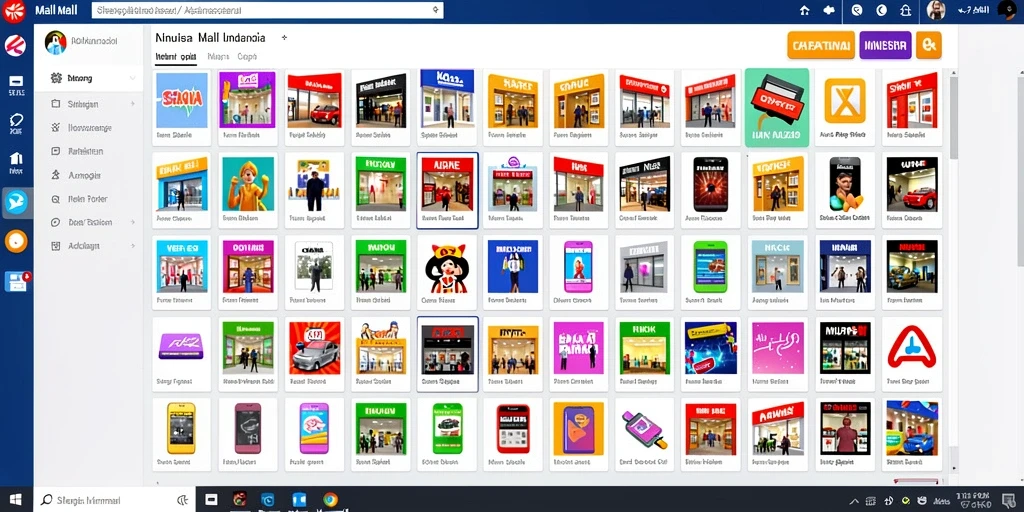This screenshot has width=1024, height=512.
Task: Click the vertical scrollbar beside the store grid
Action: point(953,118)
